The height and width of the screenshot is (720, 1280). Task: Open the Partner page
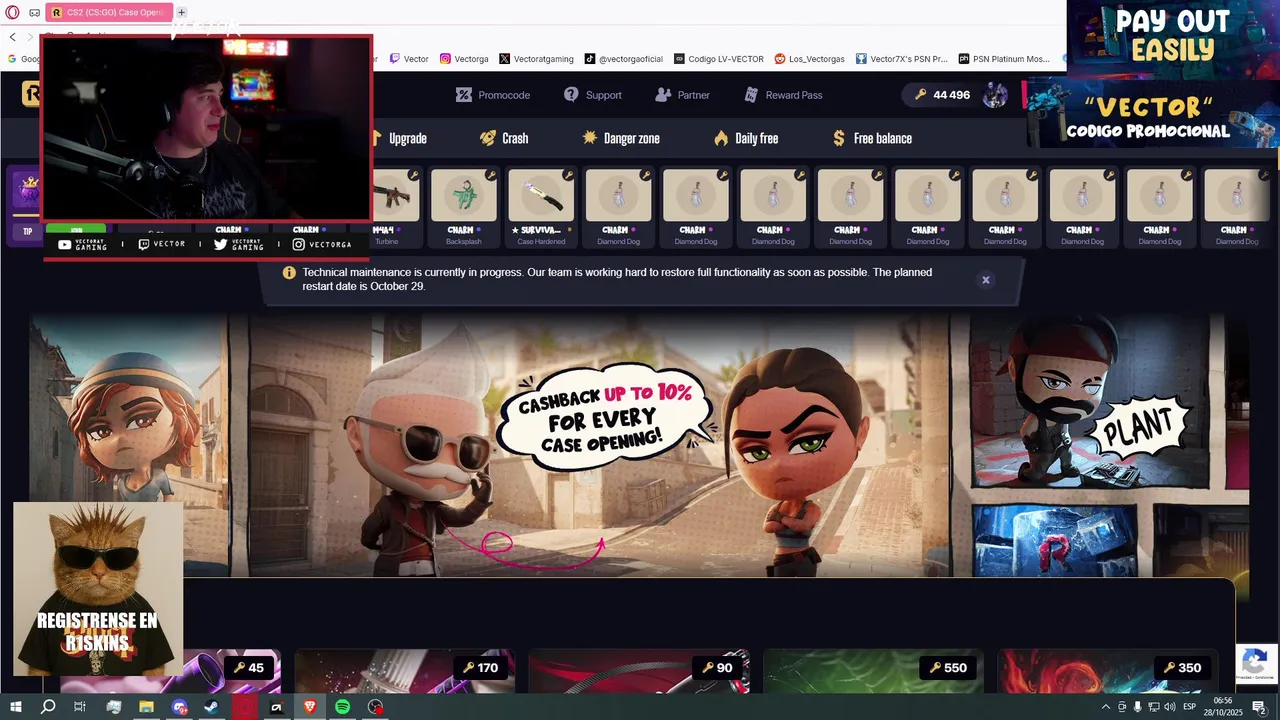(682, 95)
